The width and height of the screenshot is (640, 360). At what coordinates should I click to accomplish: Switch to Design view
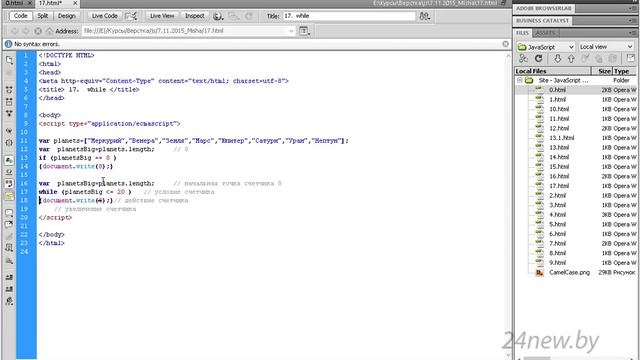pos(67,16)
